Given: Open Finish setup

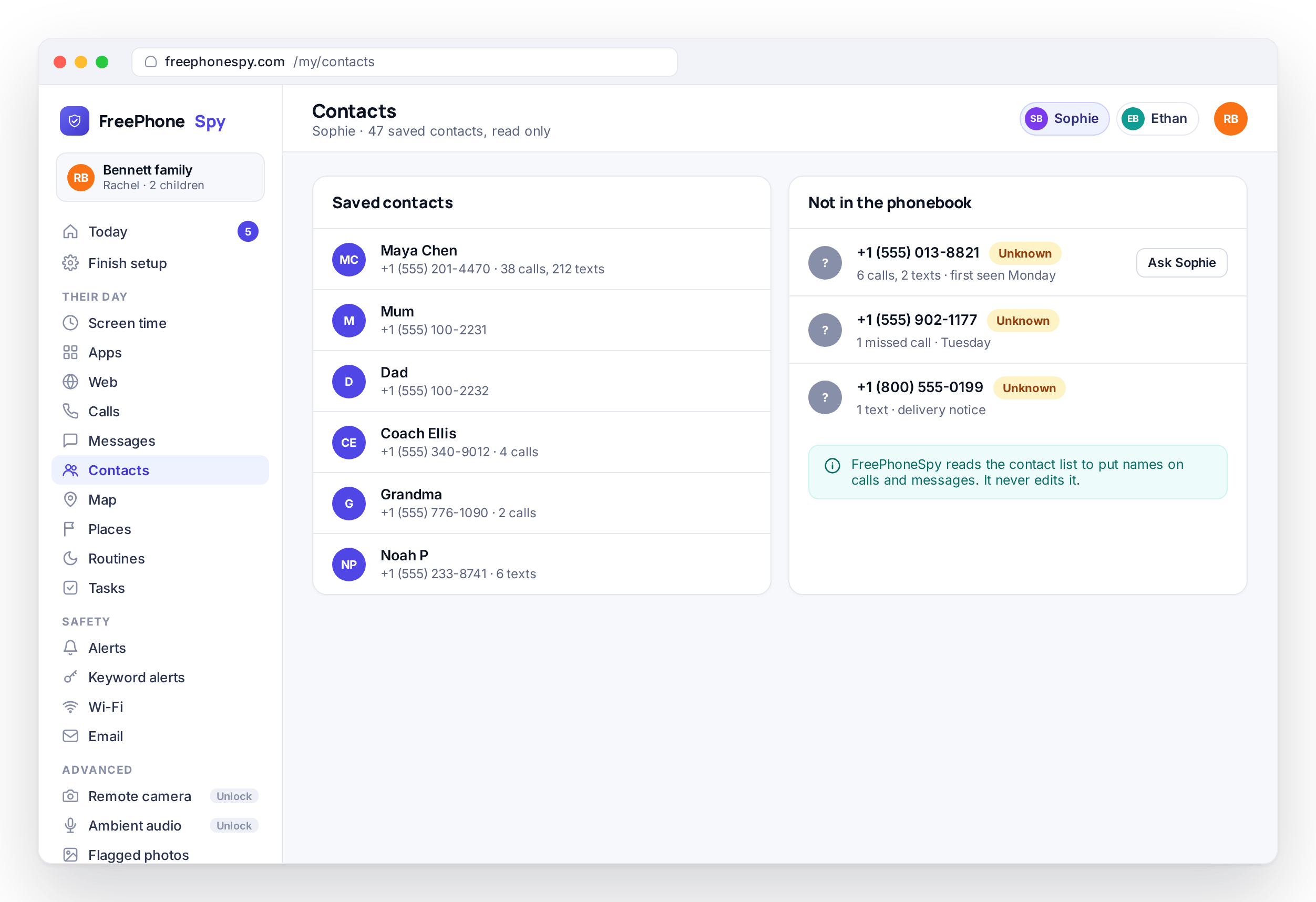Looking at the screenshot, I should point(160,263).
